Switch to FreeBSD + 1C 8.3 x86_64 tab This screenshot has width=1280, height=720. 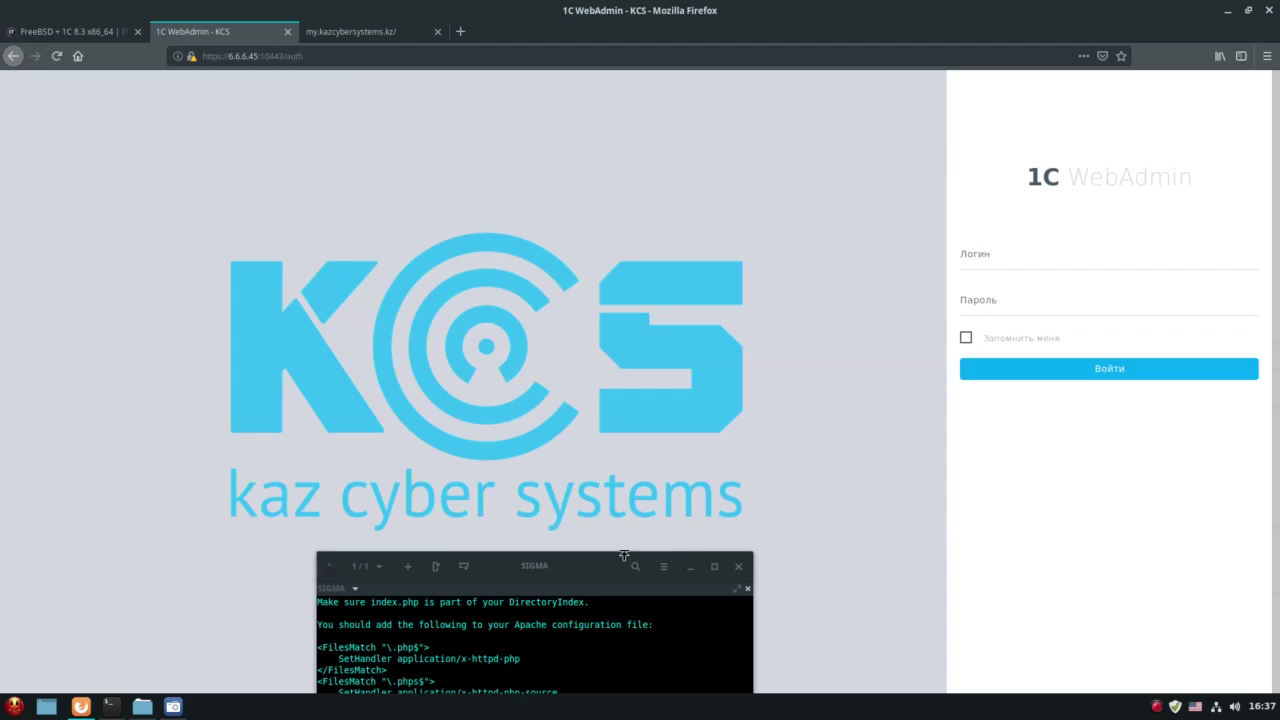75,32
